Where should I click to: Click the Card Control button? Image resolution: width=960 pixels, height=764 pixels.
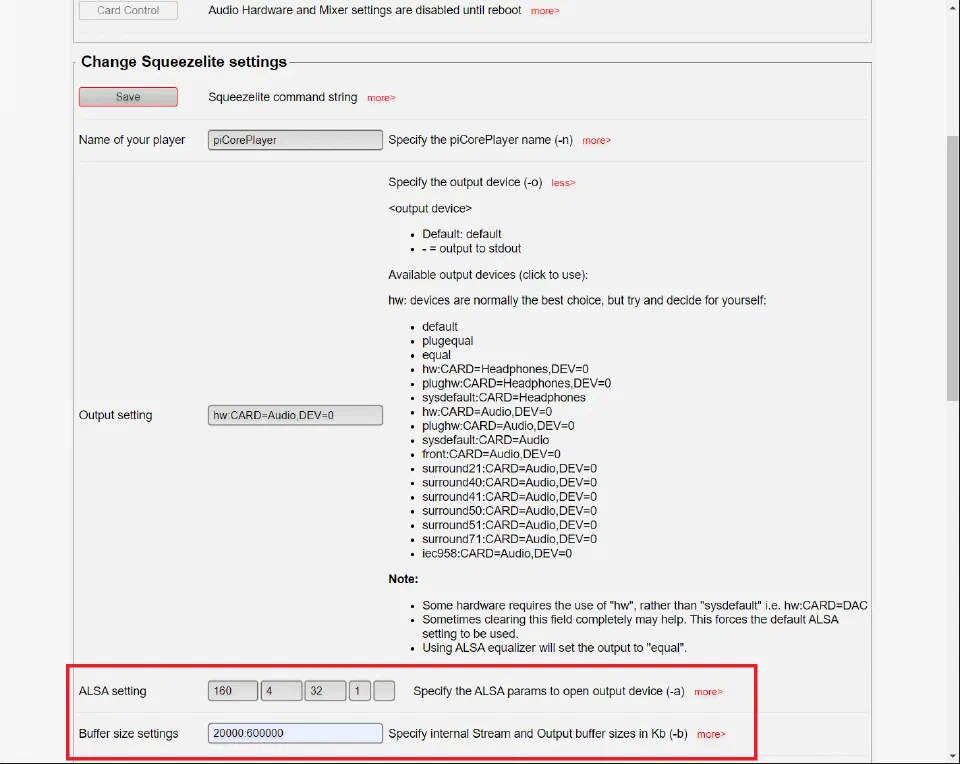pos(128,10)
